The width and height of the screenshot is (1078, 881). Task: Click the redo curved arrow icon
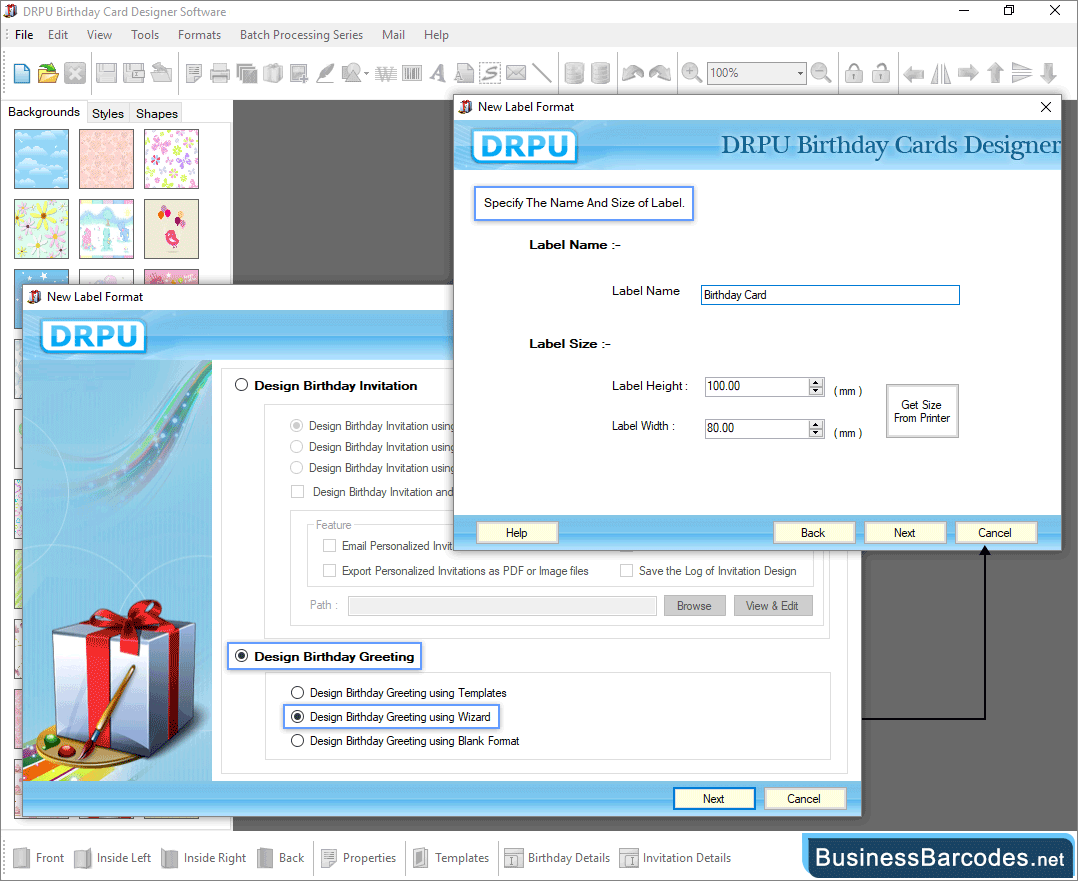(x=659, y=73)
